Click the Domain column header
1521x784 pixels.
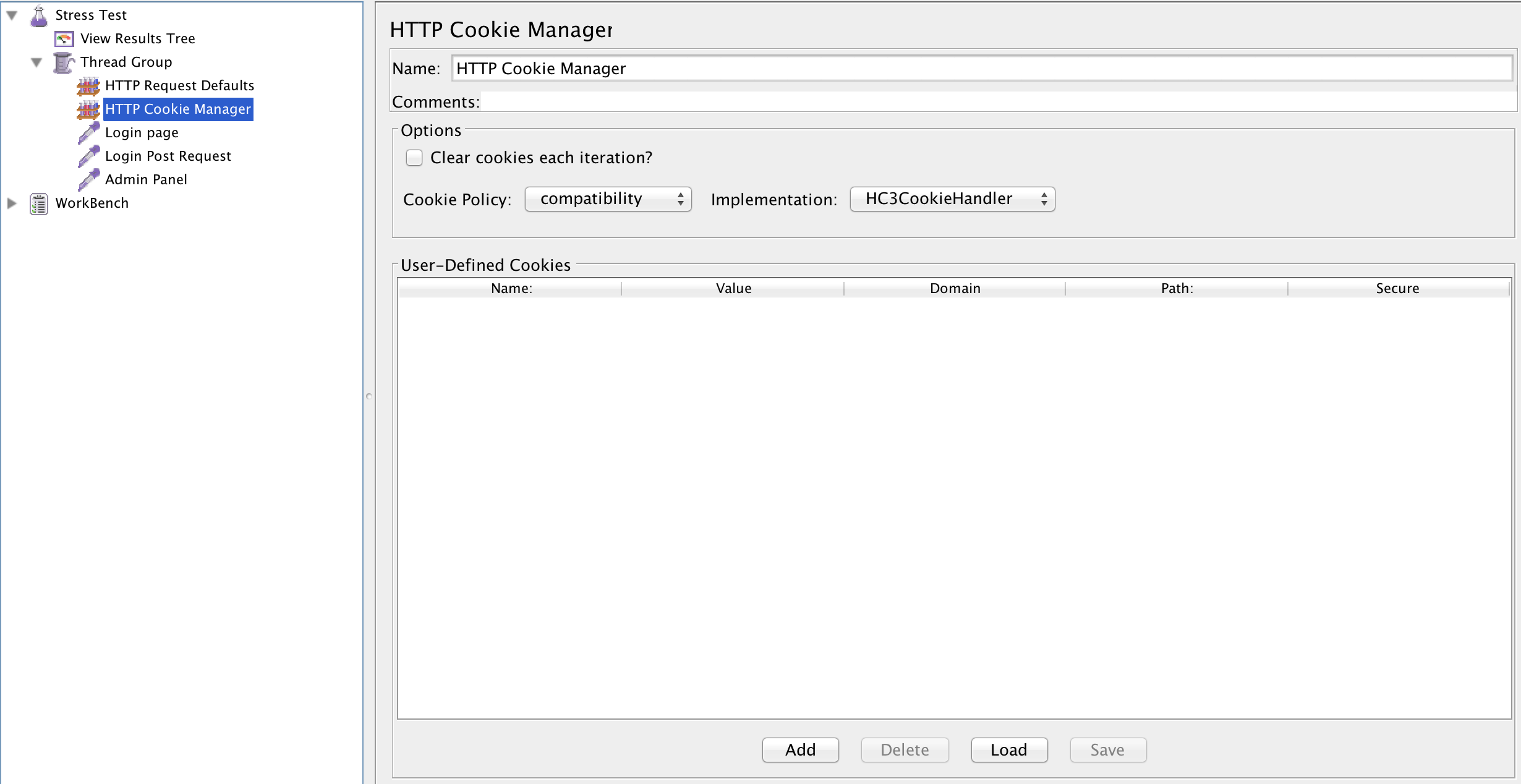point(955,288)
